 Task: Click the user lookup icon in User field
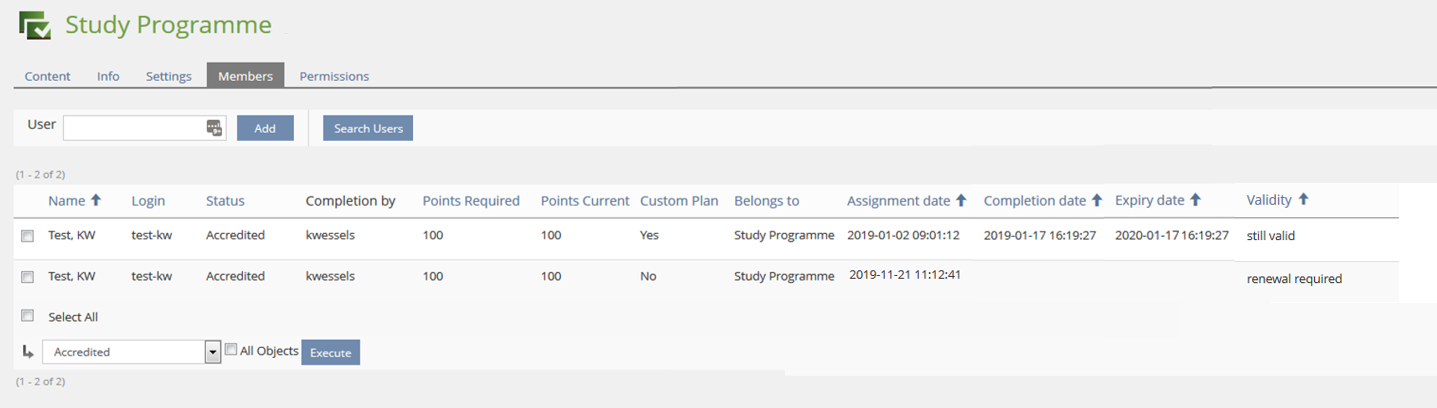tap(214, 127)
